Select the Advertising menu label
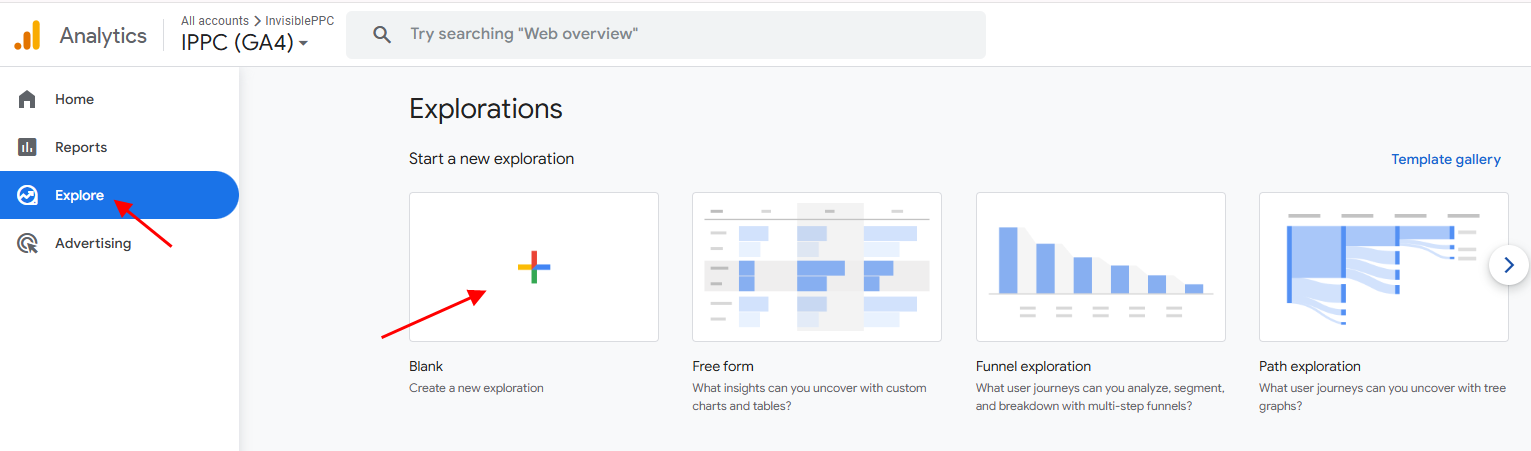1531x451 pixels. 93,243
